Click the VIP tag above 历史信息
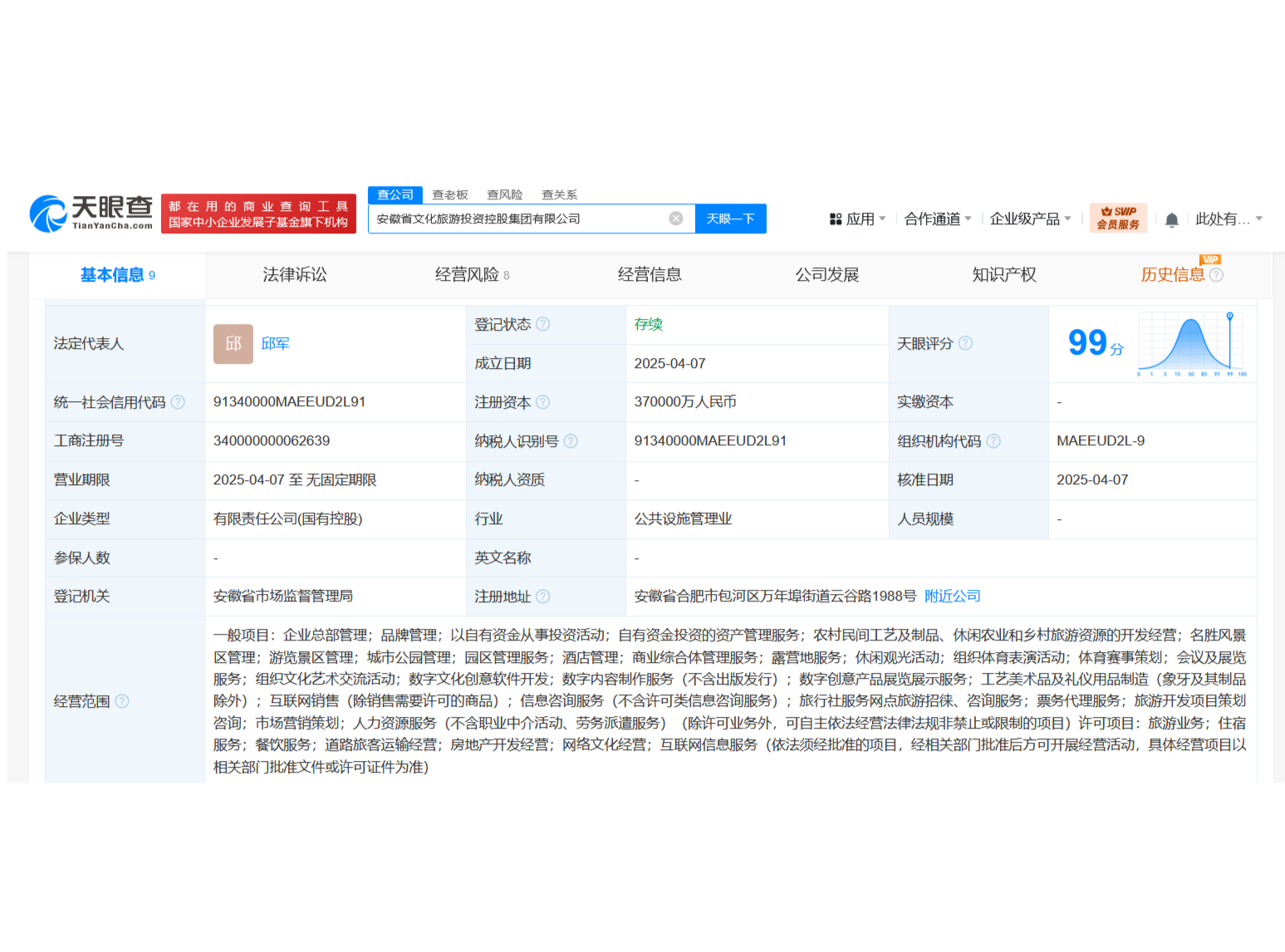 [1210, 259]
